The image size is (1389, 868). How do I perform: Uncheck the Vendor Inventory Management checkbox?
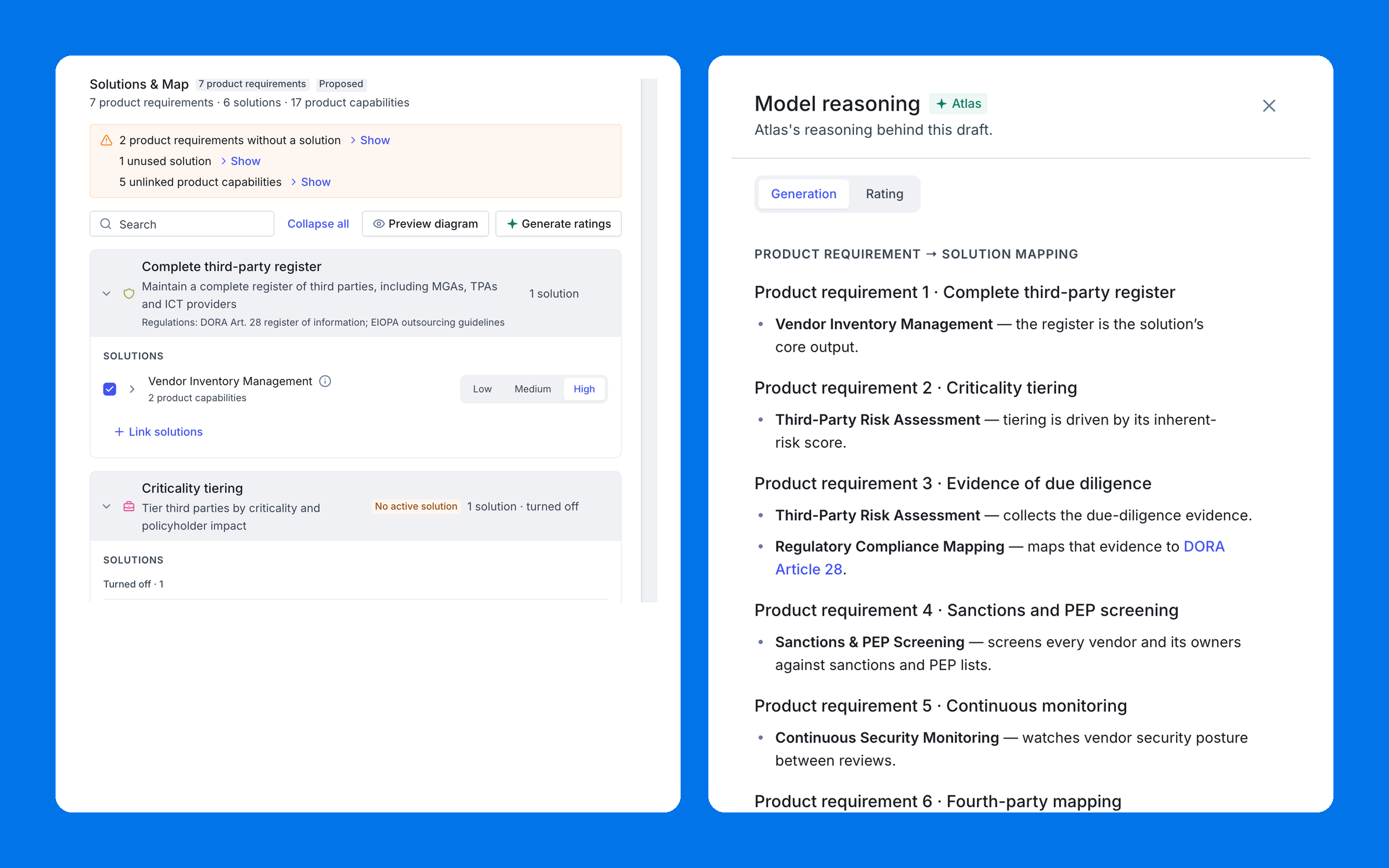click(x=109, y=389)
